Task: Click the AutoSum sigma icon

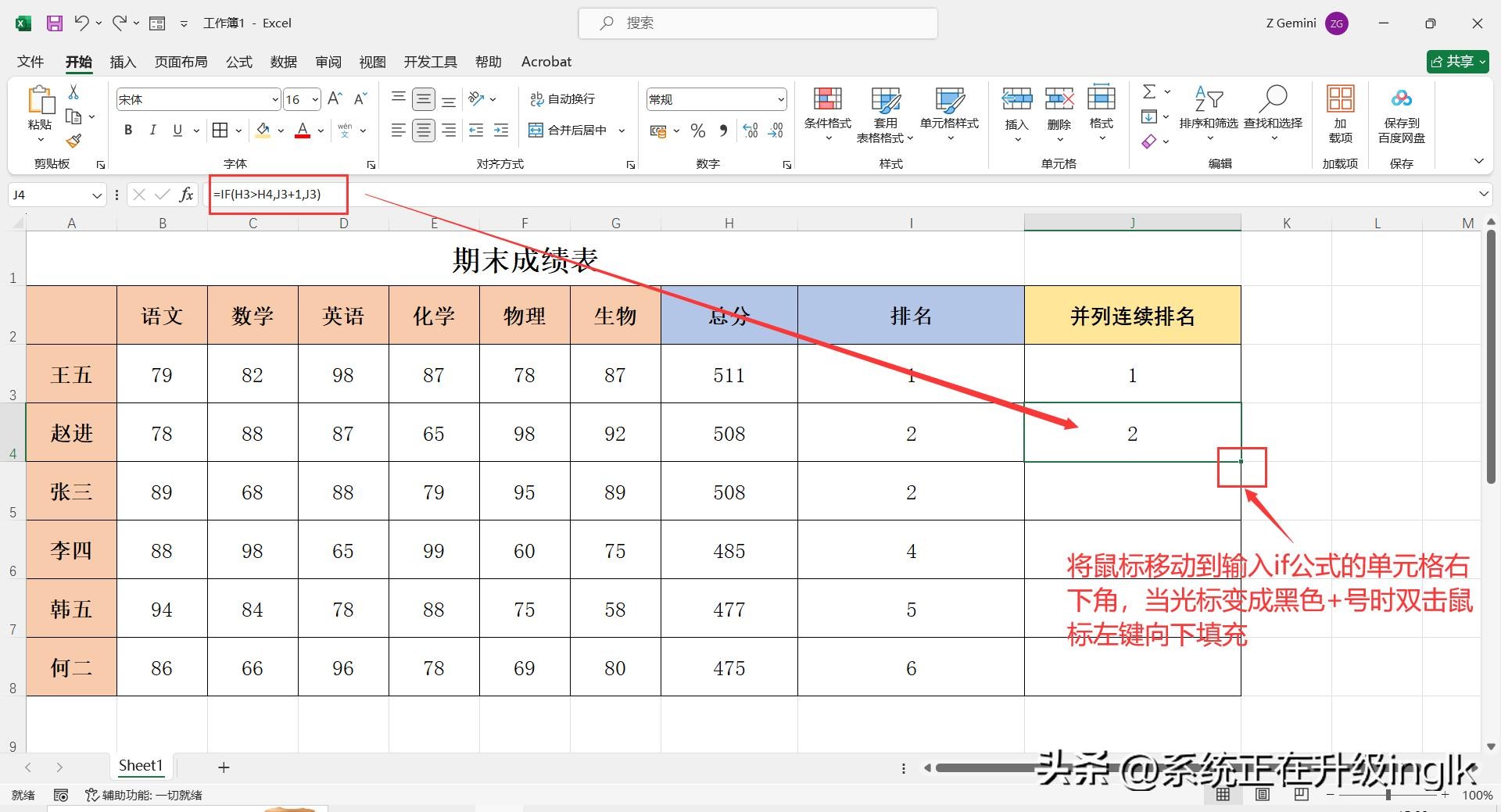Action: 1148,92
